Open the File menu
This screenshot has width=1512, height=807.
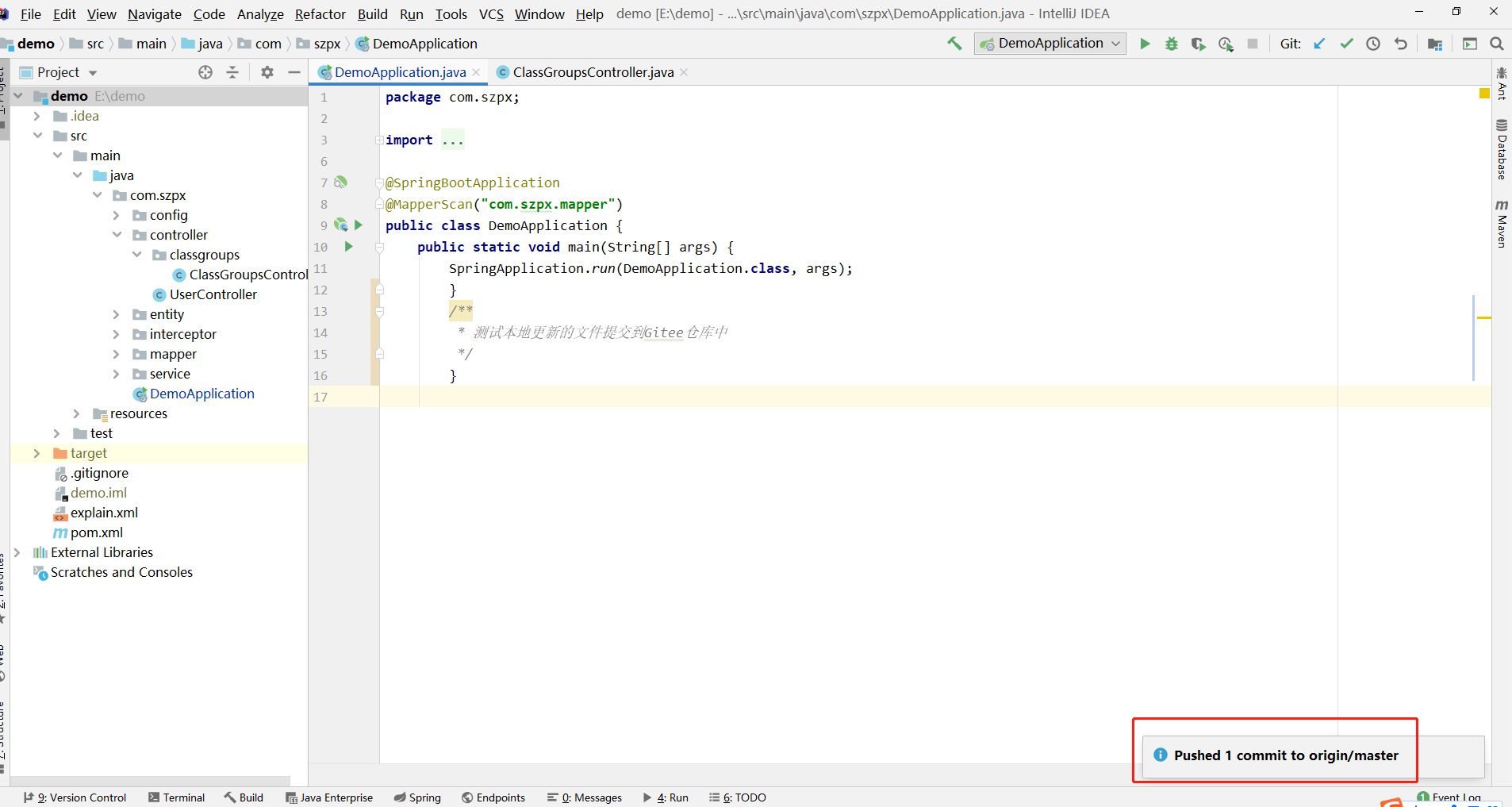coord(31,14)
